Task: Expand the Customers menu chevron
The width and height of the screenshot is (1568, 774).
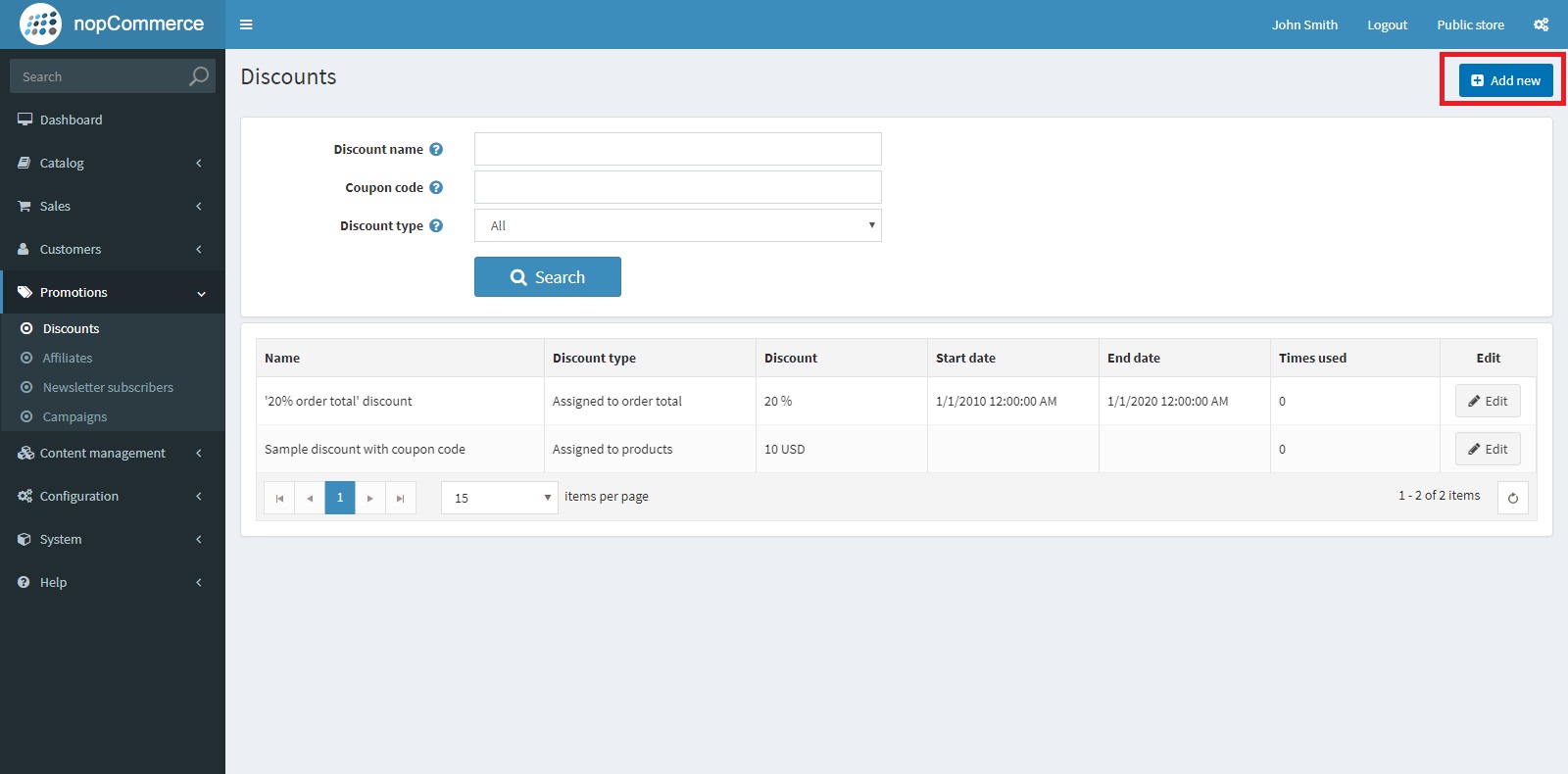Action: 199,249
